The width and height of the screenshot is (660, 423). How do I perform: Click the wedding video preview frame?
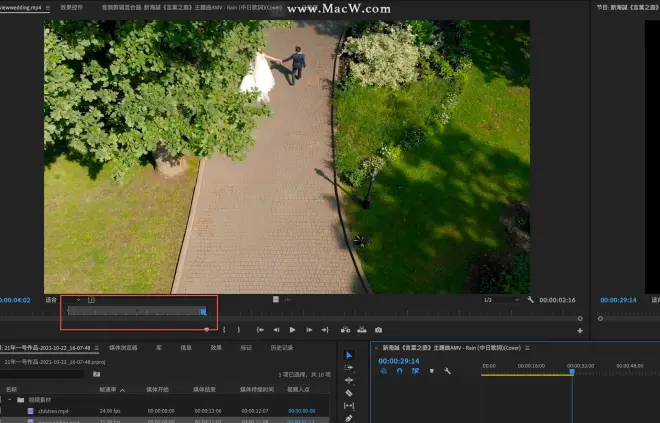pos(287,157)
